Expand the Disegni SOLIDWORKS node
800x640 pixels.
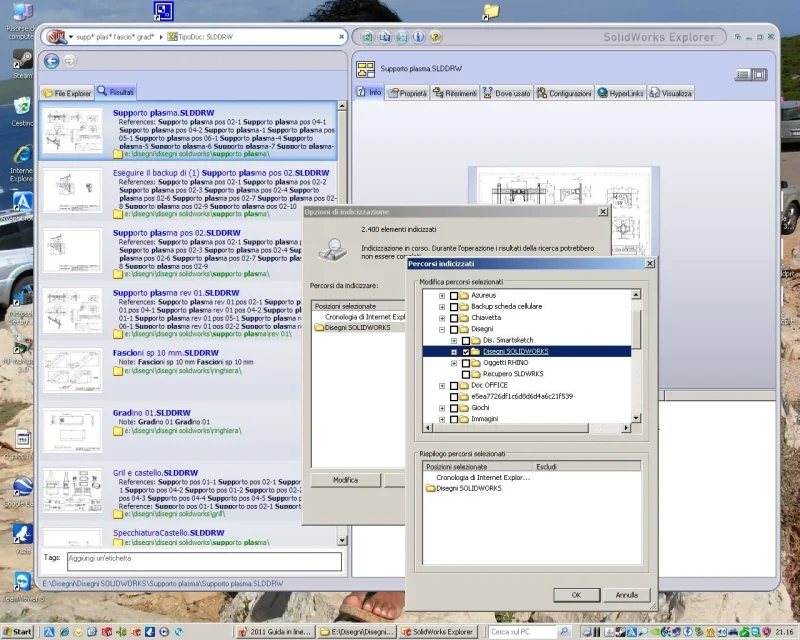(454, 352)
